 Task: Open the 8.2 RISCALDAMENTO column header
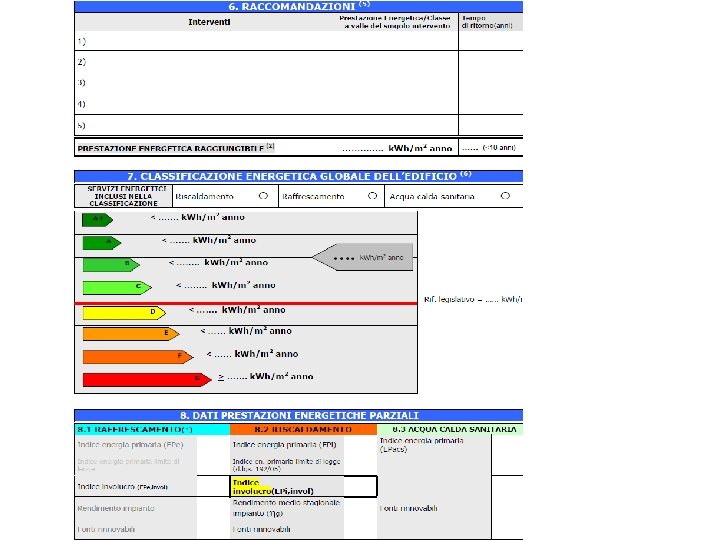[x=304, y=429]
